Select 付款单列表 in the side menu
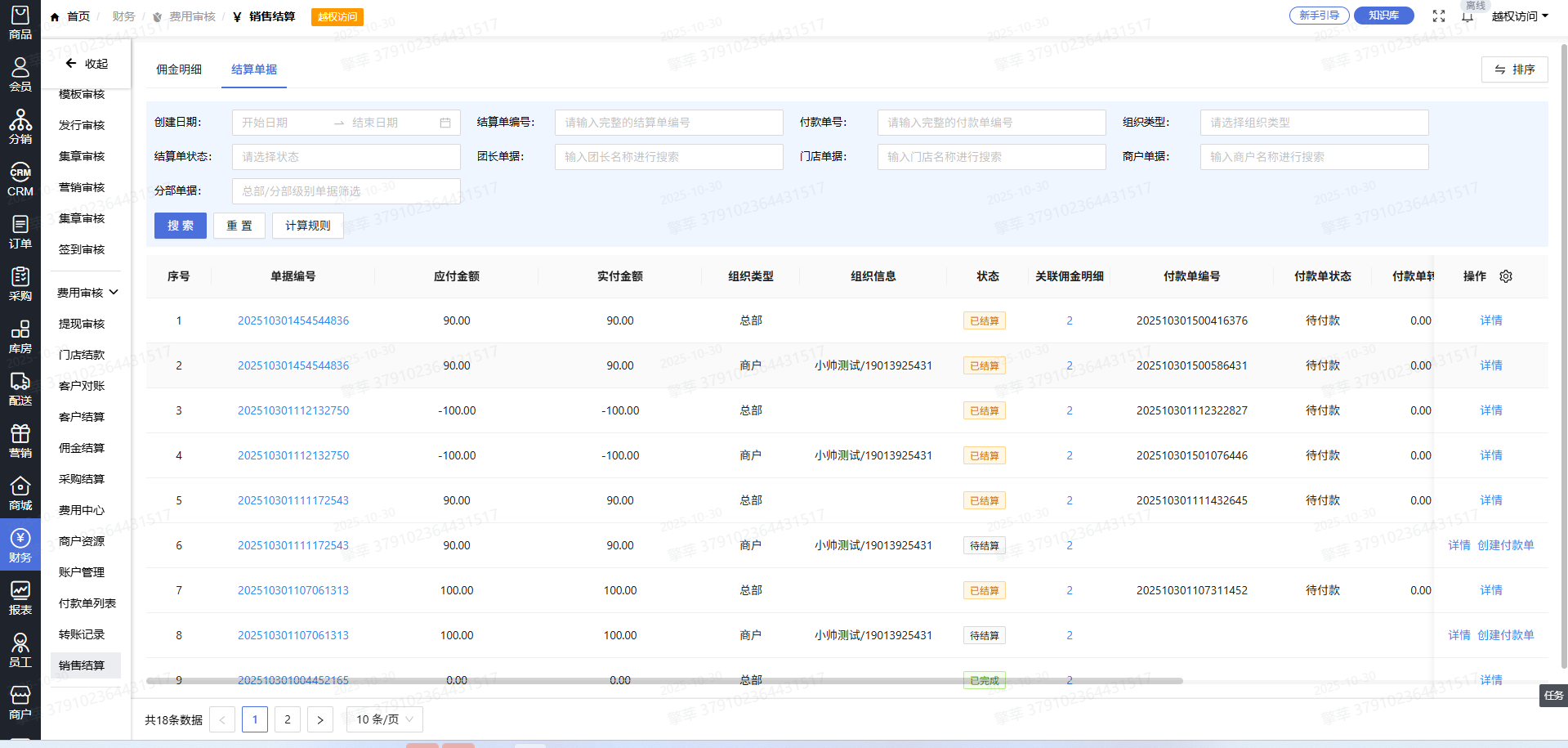Screen dimensions: 1568x748 click(x=87, y=603)
